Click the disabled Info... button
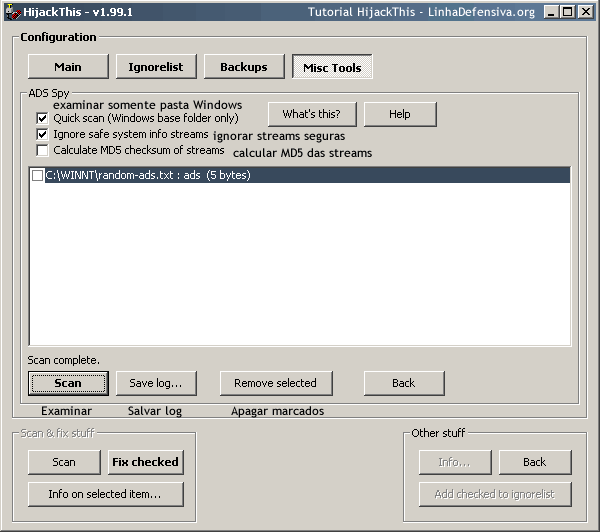 coord(455,462)
